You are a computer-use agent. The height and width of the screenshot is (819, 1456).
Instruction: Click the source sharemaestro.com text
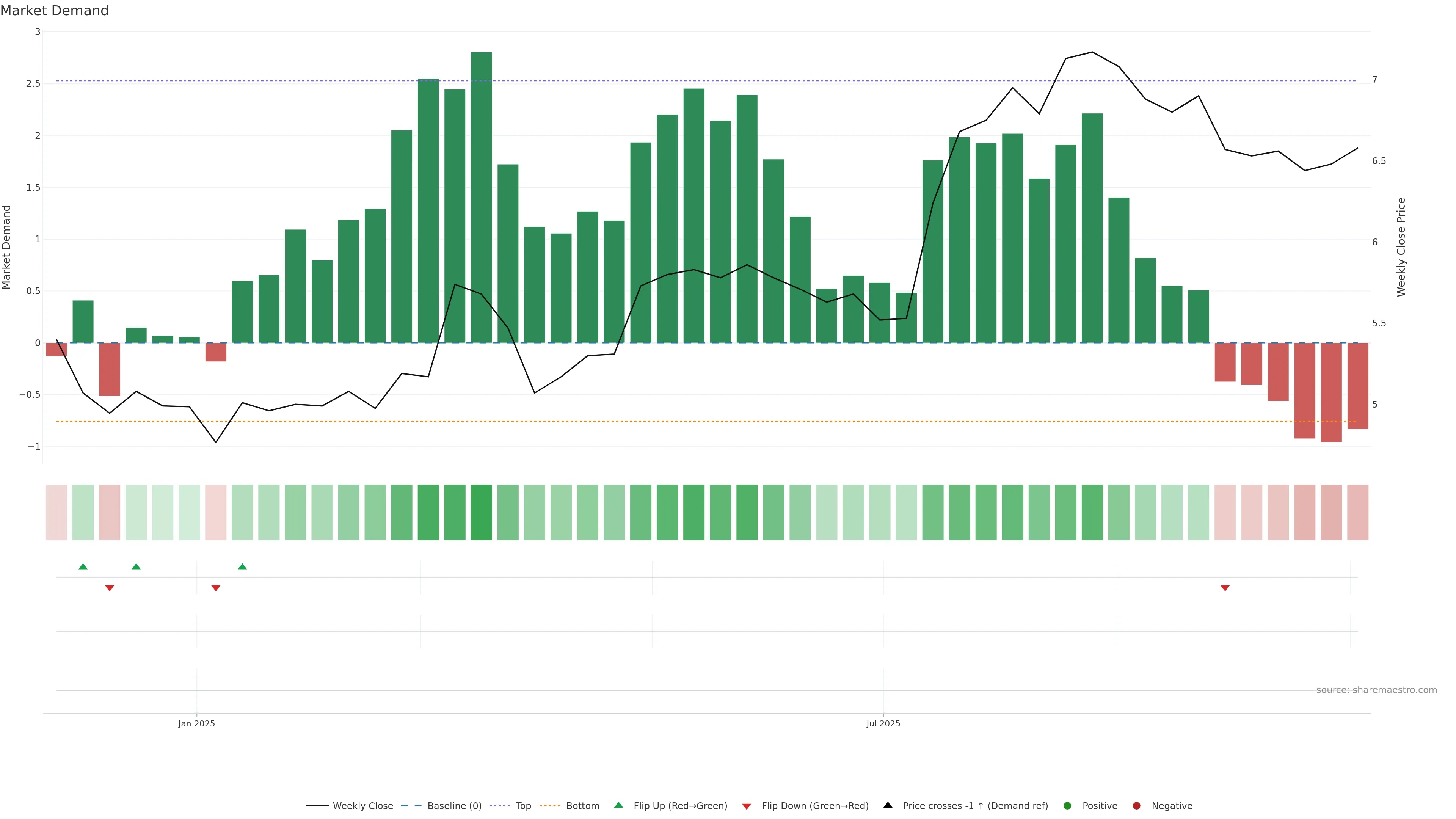(1376, 690)
